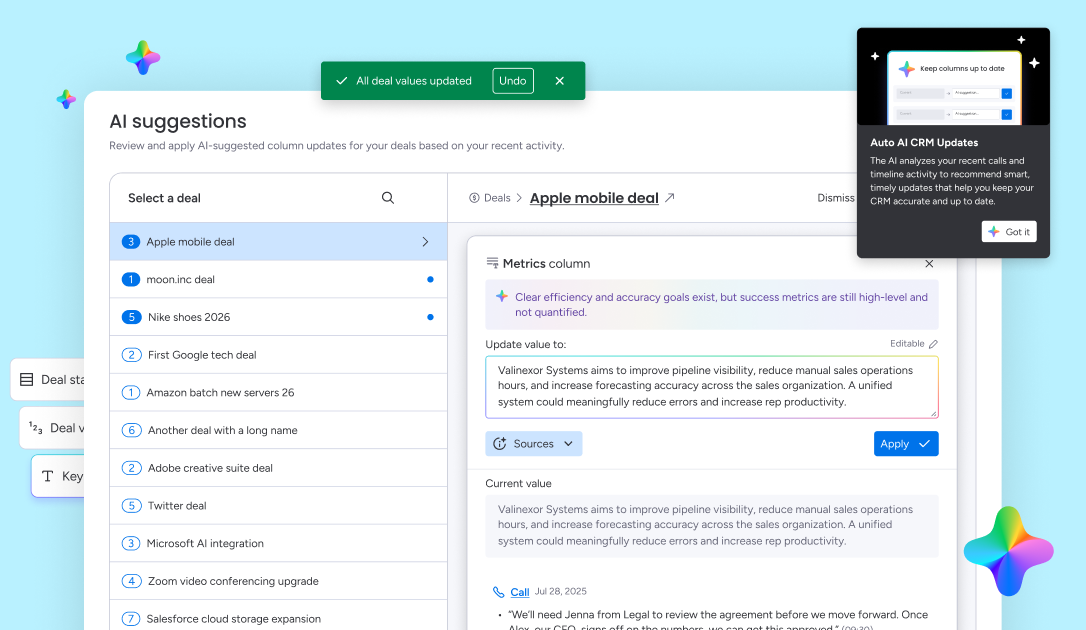Click the AI sparkle beside the insight text
The image size is (1086, 630).
tap(502, 296)
